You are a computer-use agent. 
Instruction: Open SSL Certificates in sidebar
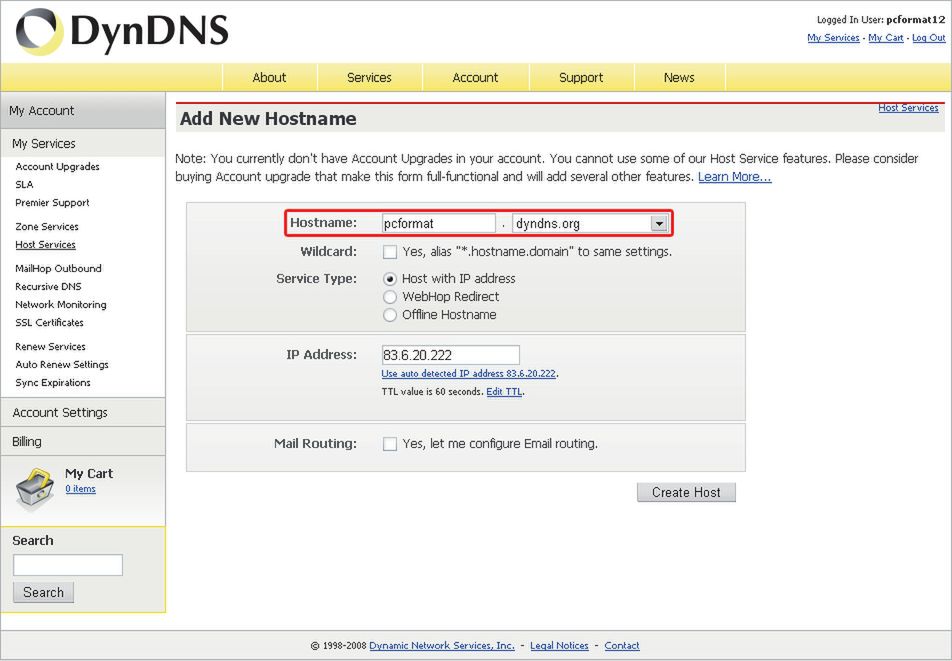tap(49, 322)
